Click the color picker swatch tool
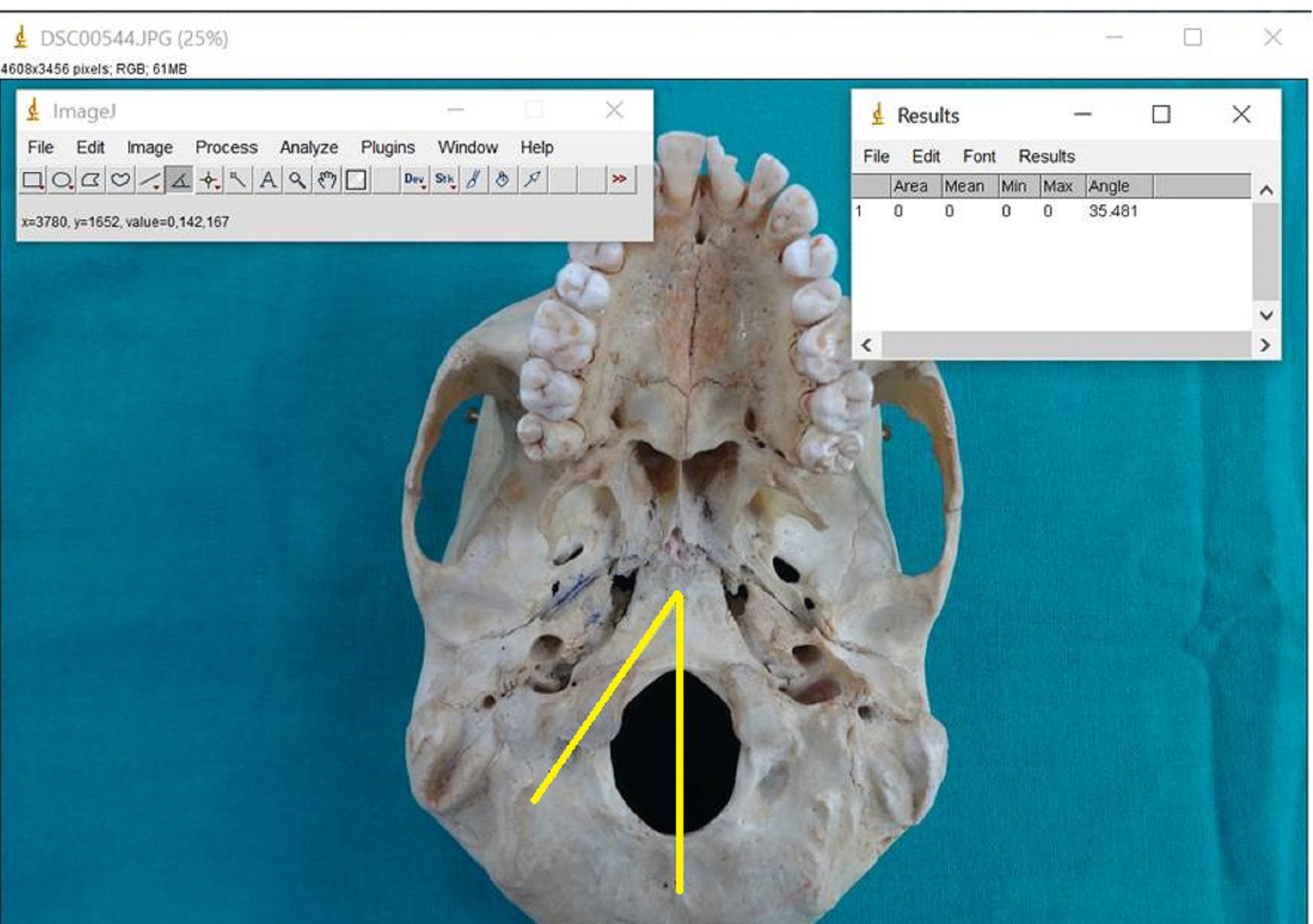 356,180
